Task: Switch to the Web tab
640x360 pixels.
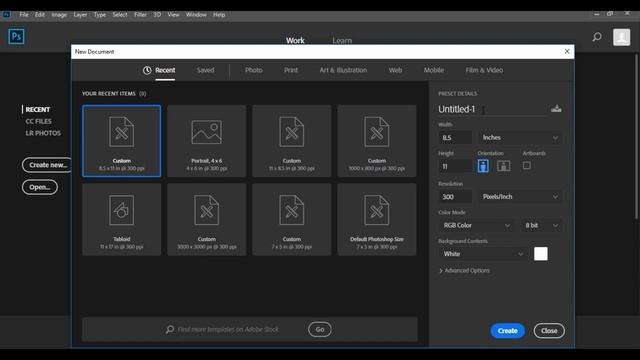Action: (x=395, y=70)
